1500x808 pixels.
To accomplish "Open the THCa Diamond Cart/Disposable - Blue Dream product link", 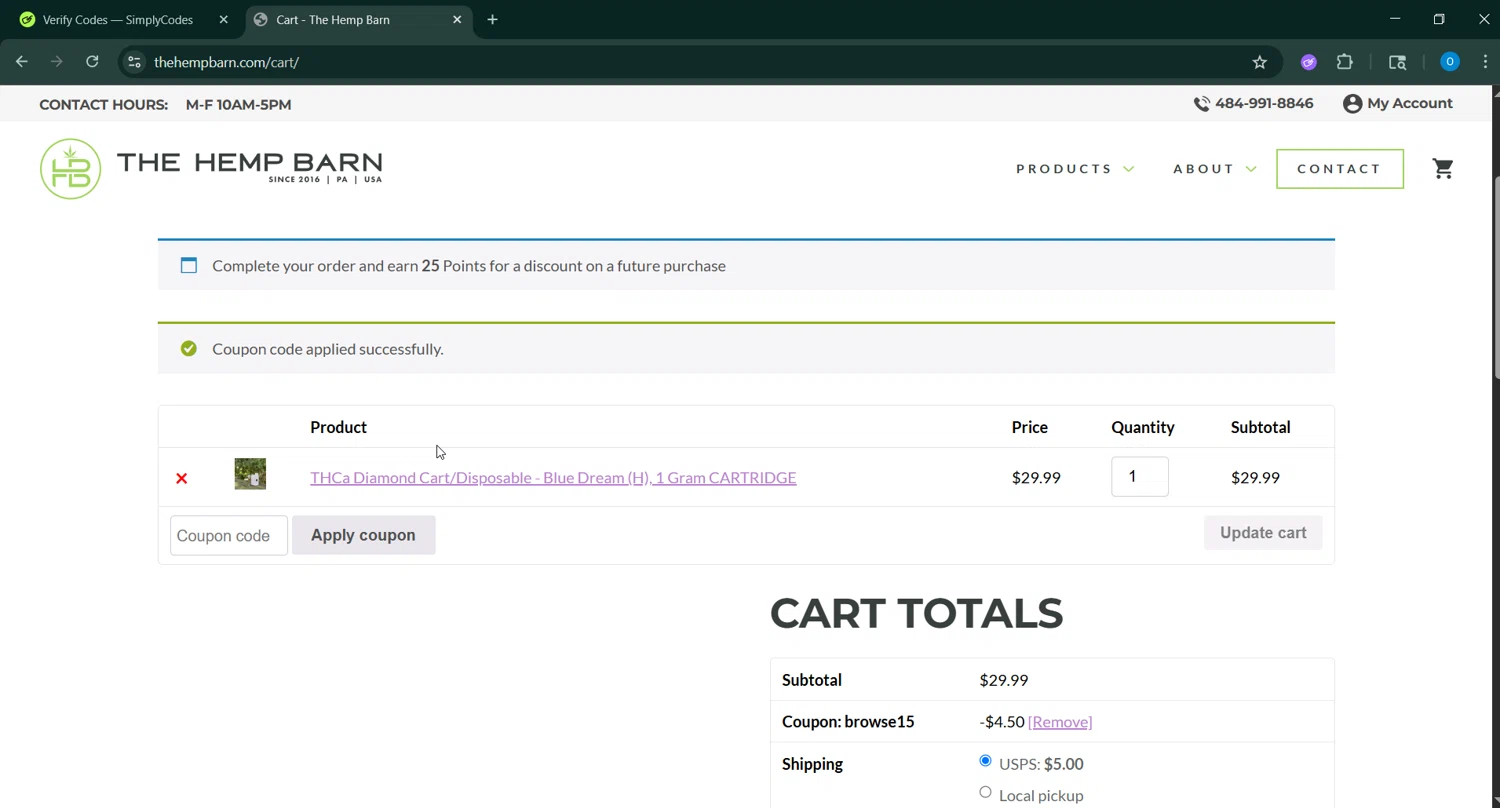I will tap(553, 477).
